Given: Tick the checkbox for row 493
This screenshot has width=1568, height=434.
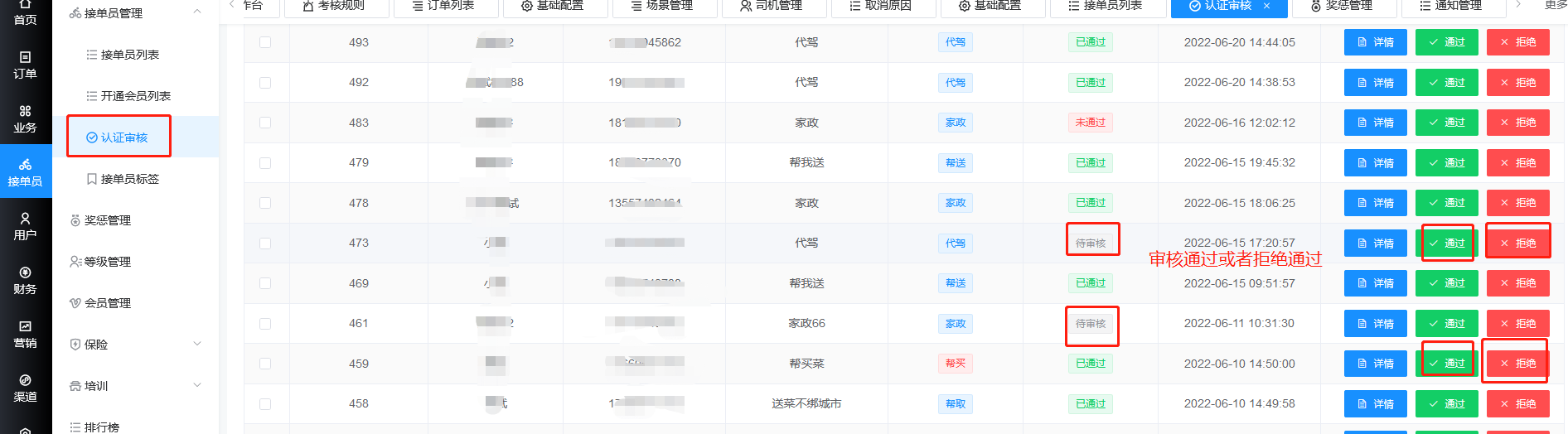Looking at the screenshot, I should (265, 42).
